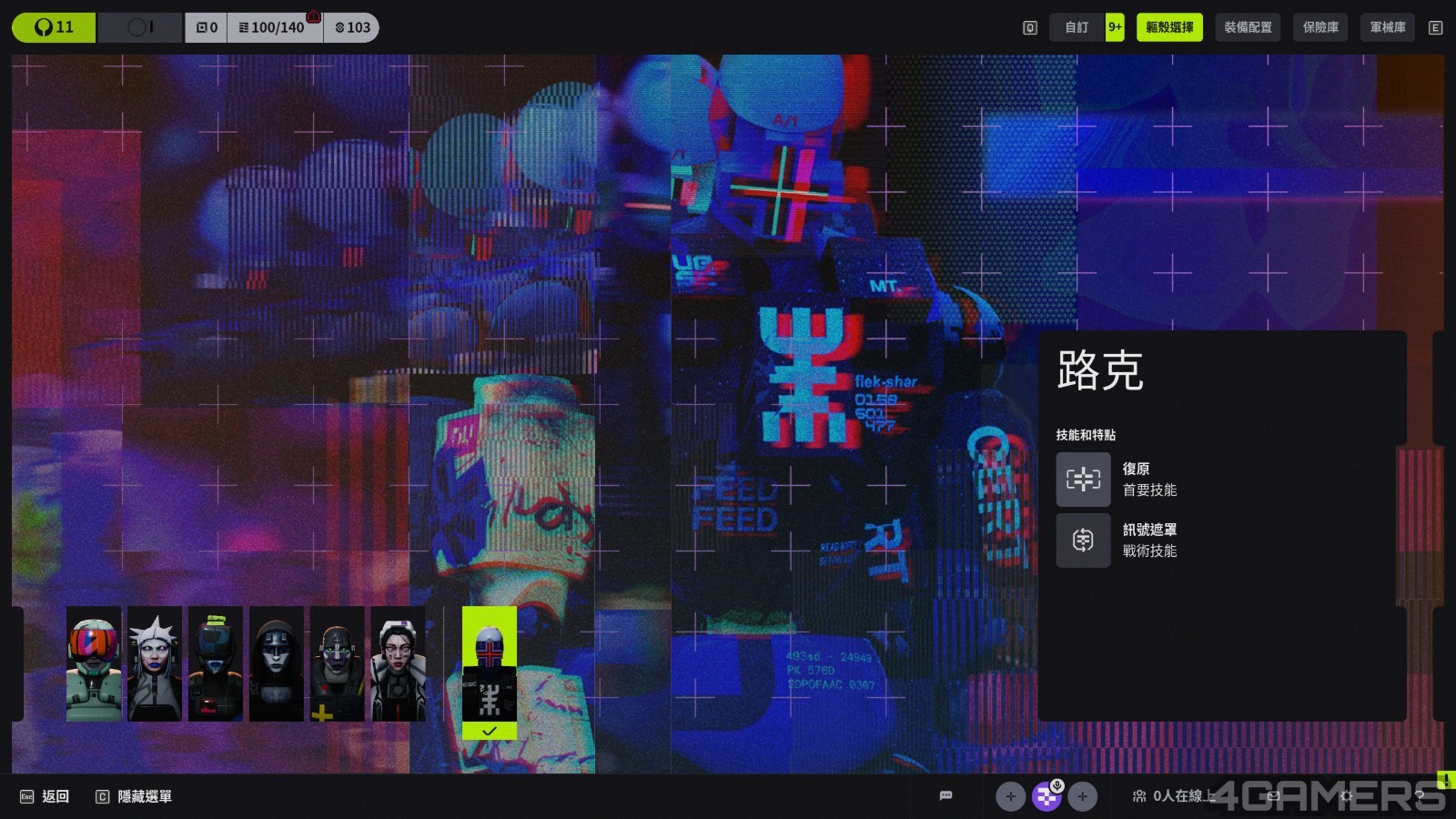This screenshot has height=819, width=1456.
Task: Open the settings gear icon
Action: tap(1346, 795)
